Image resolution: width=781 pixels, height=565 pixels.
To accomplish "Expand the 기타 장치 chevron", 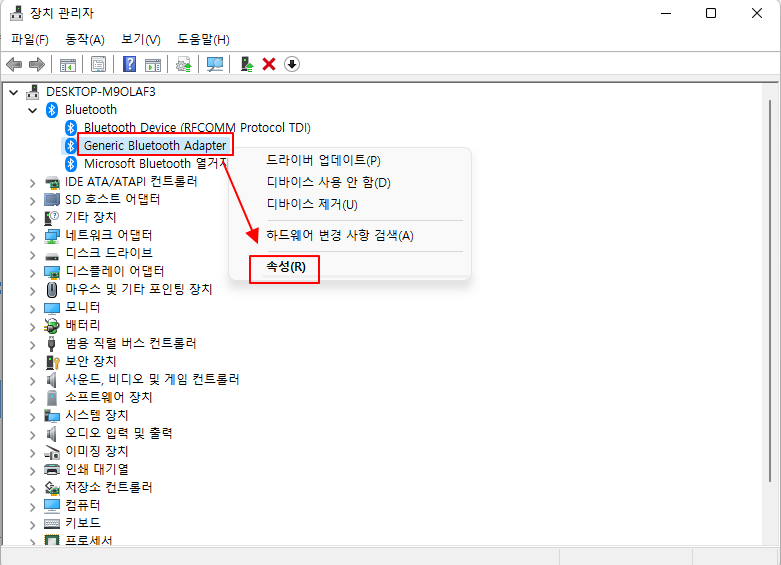I will click(33, 219).
